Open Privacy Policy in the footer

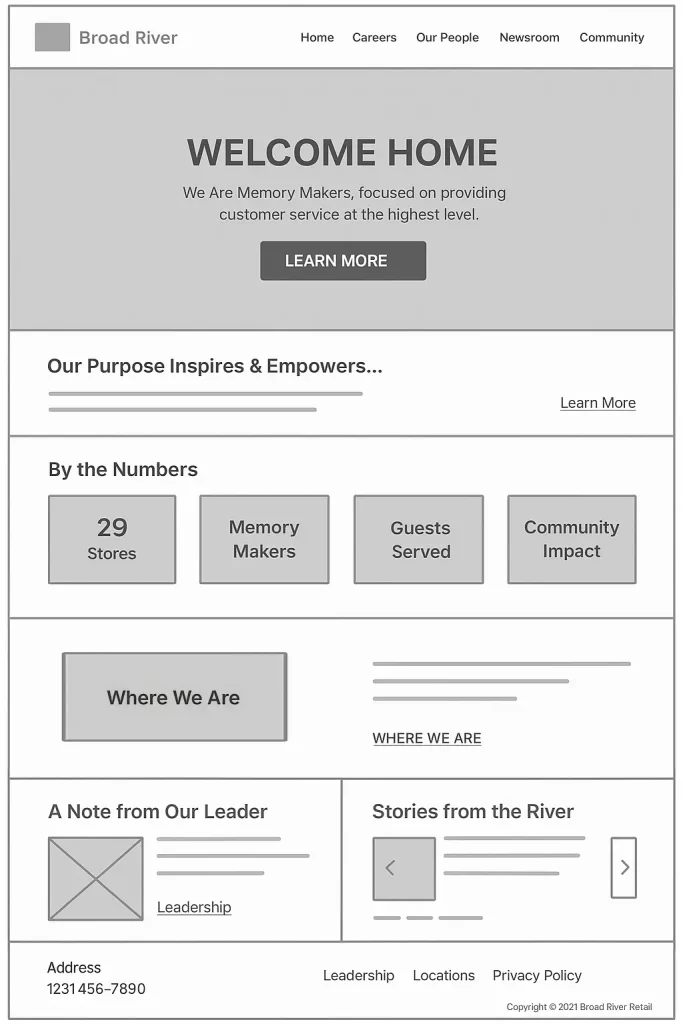click(x=537, y=975)
